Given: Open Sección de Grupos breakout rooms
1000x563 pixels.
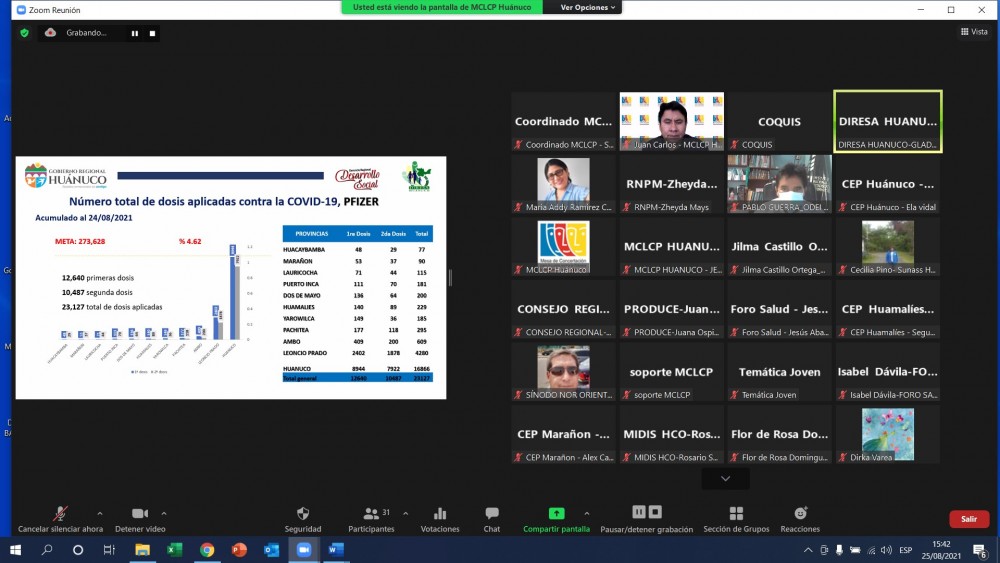Looking at the screenshot, I should 736,516.
